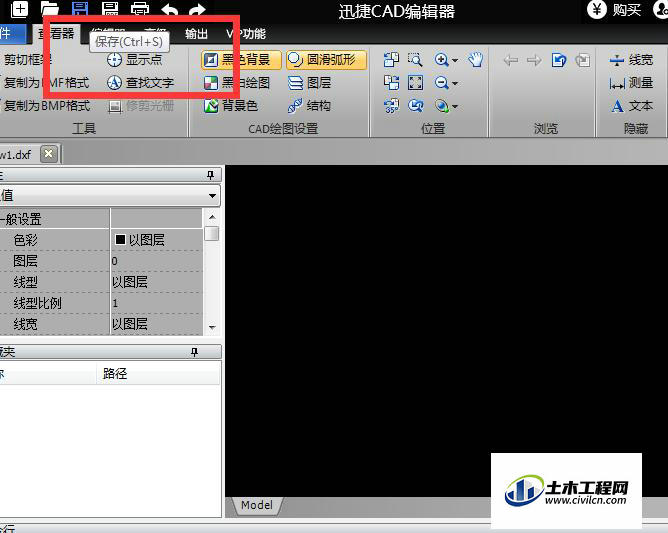Open the properties value combo box dropdown
The width and height of the screenshot is (668, 533).
coord(212,196)
